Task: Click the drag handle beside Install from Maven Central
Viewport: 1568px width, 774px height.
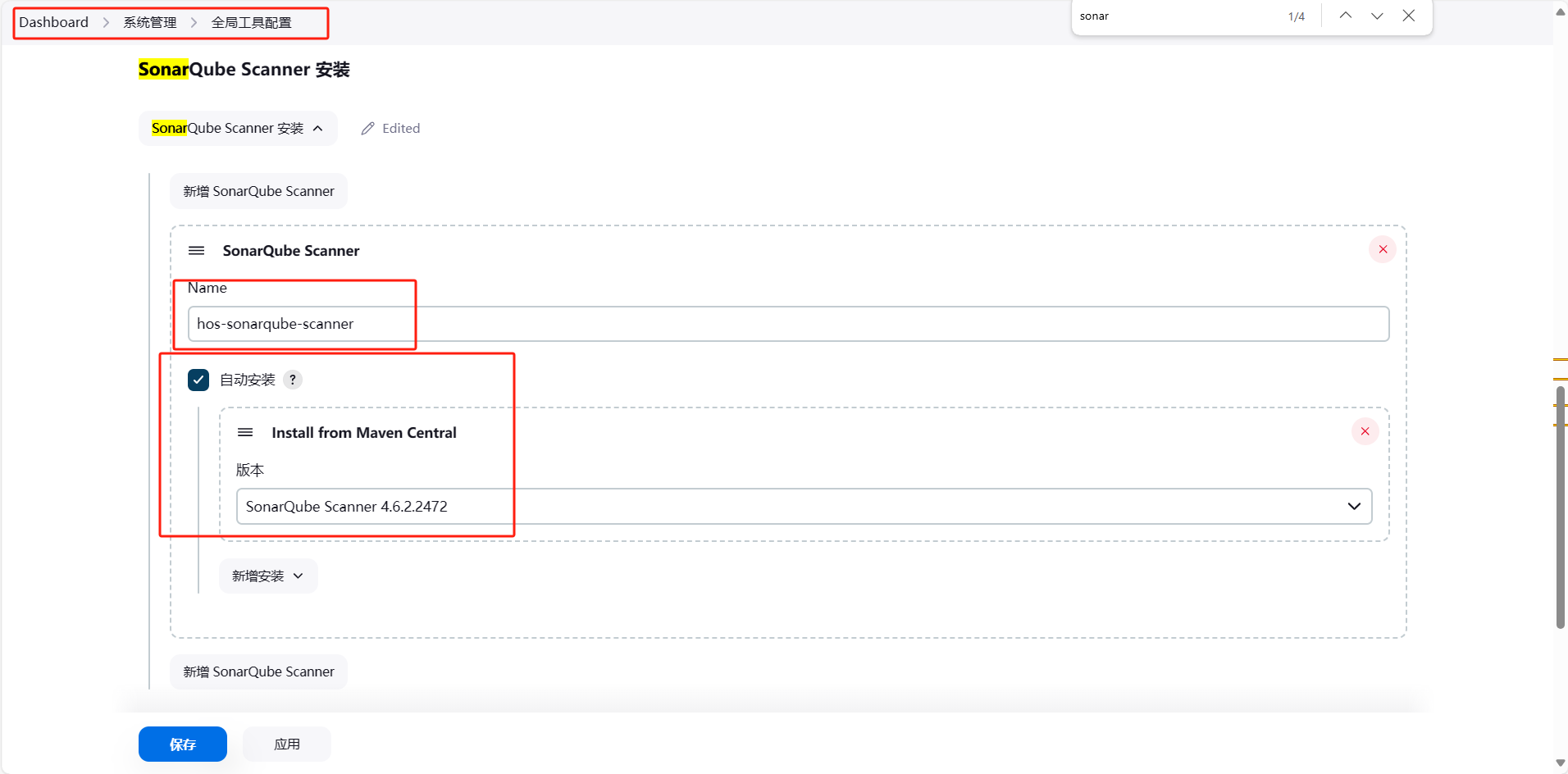Action: coord(245,433)
